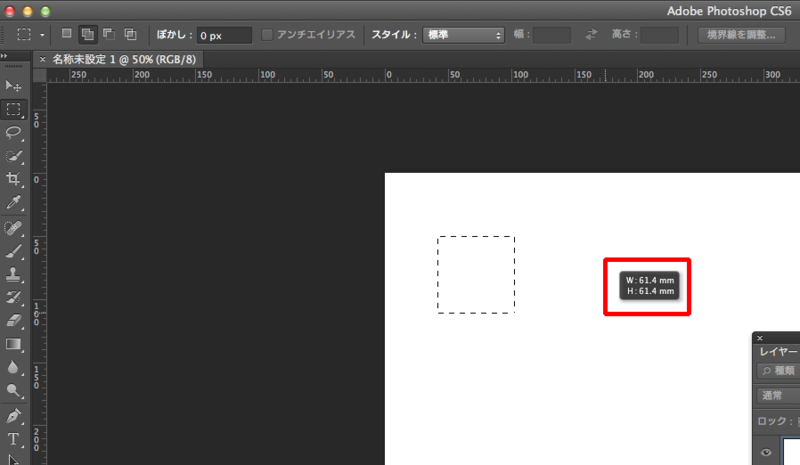Click the 幅 width input field
Viewport: 800px width, 465px height.
(x=552, y=35)
